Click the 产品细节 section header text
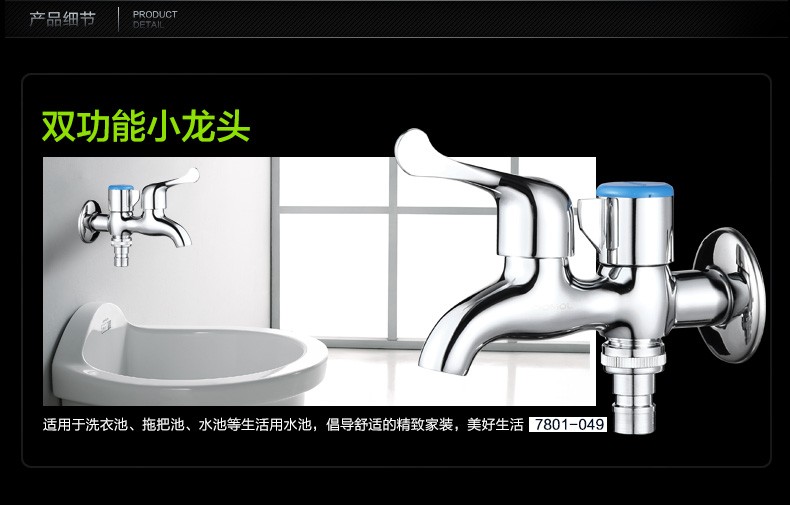 tap(62, 19)
